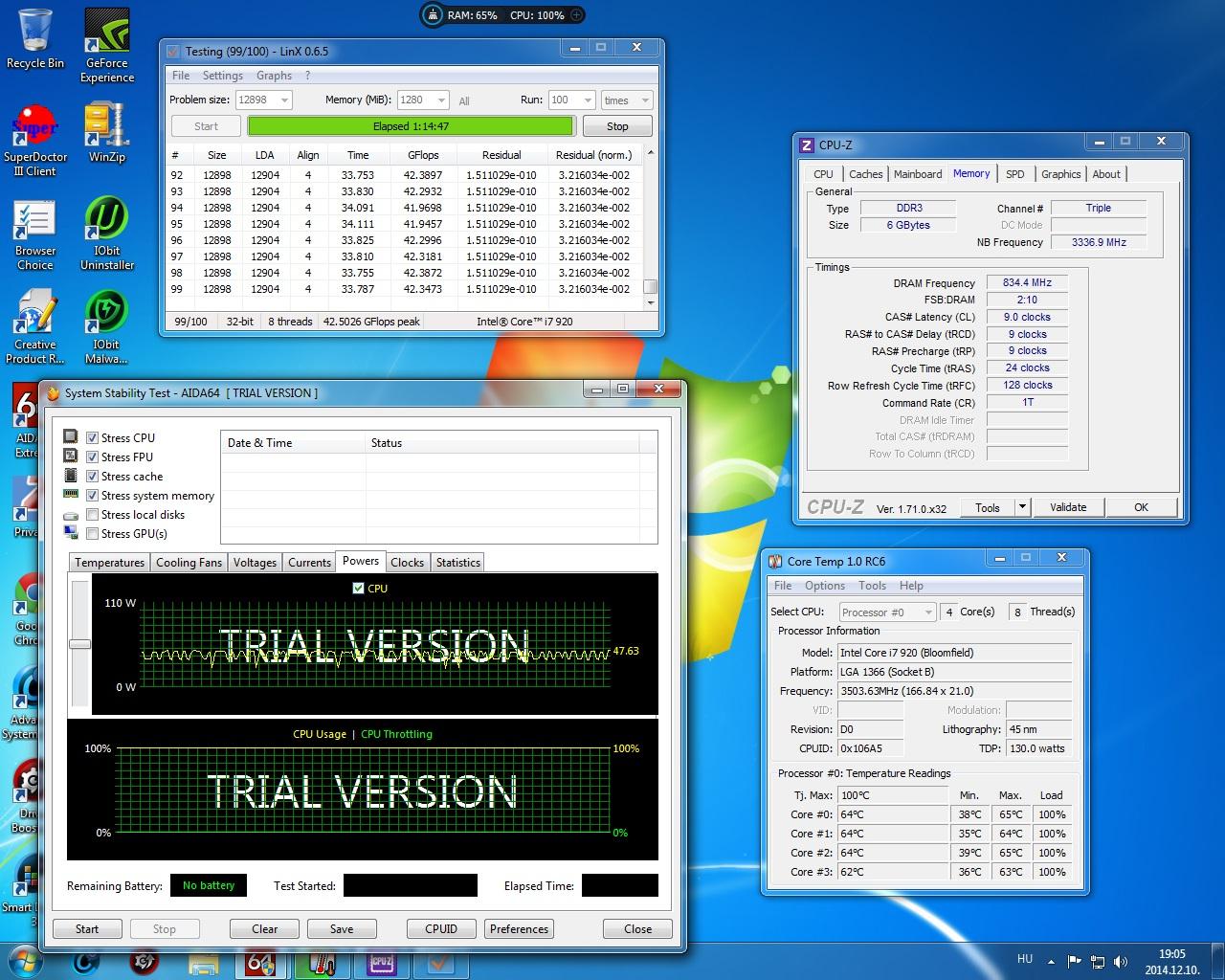This screenshot has height=980, width=1225.
Task: Click the Windows Start orb
Action: point(26,961)
